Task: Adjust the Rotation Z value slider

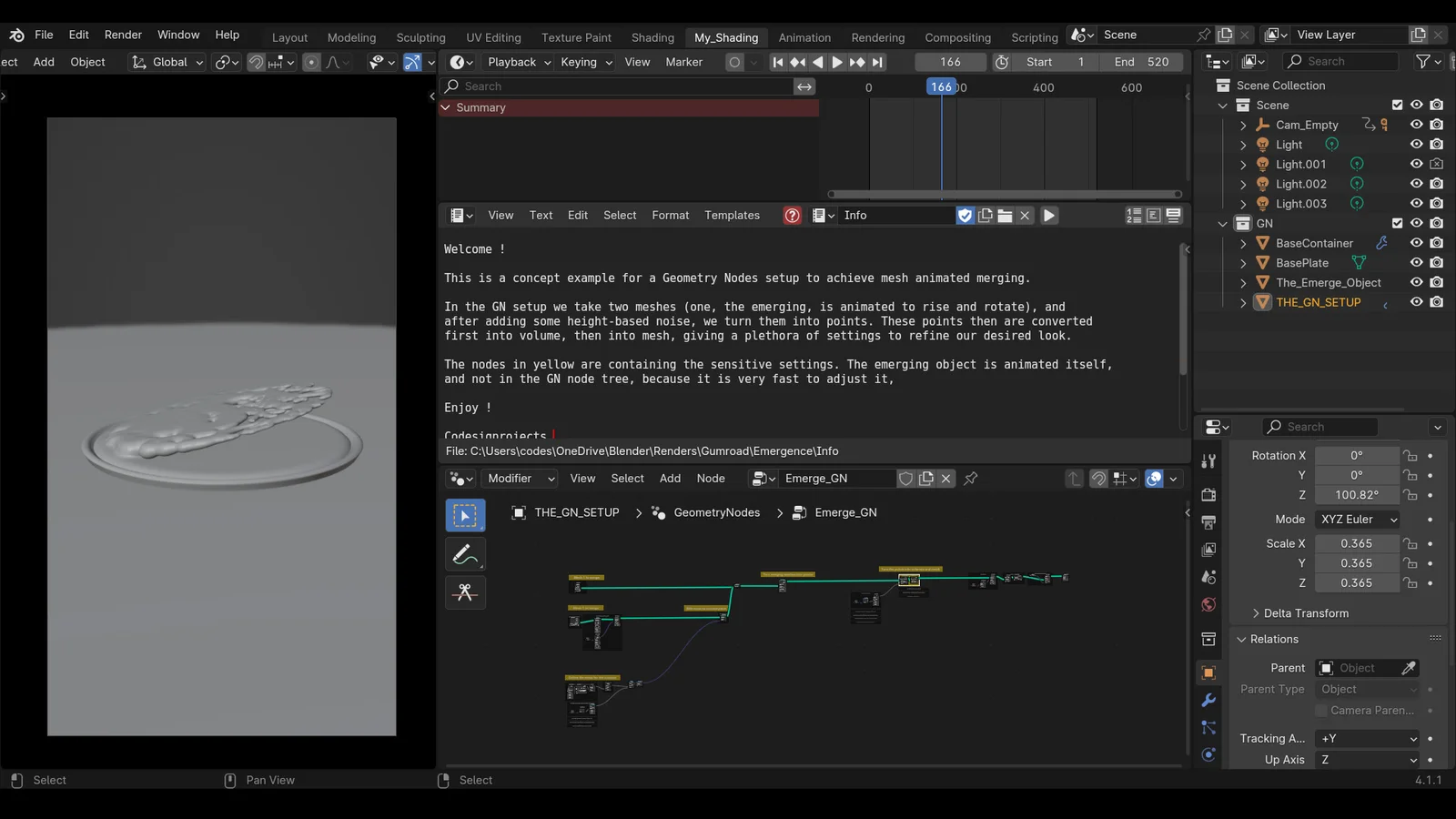Action: point(1357,495)
